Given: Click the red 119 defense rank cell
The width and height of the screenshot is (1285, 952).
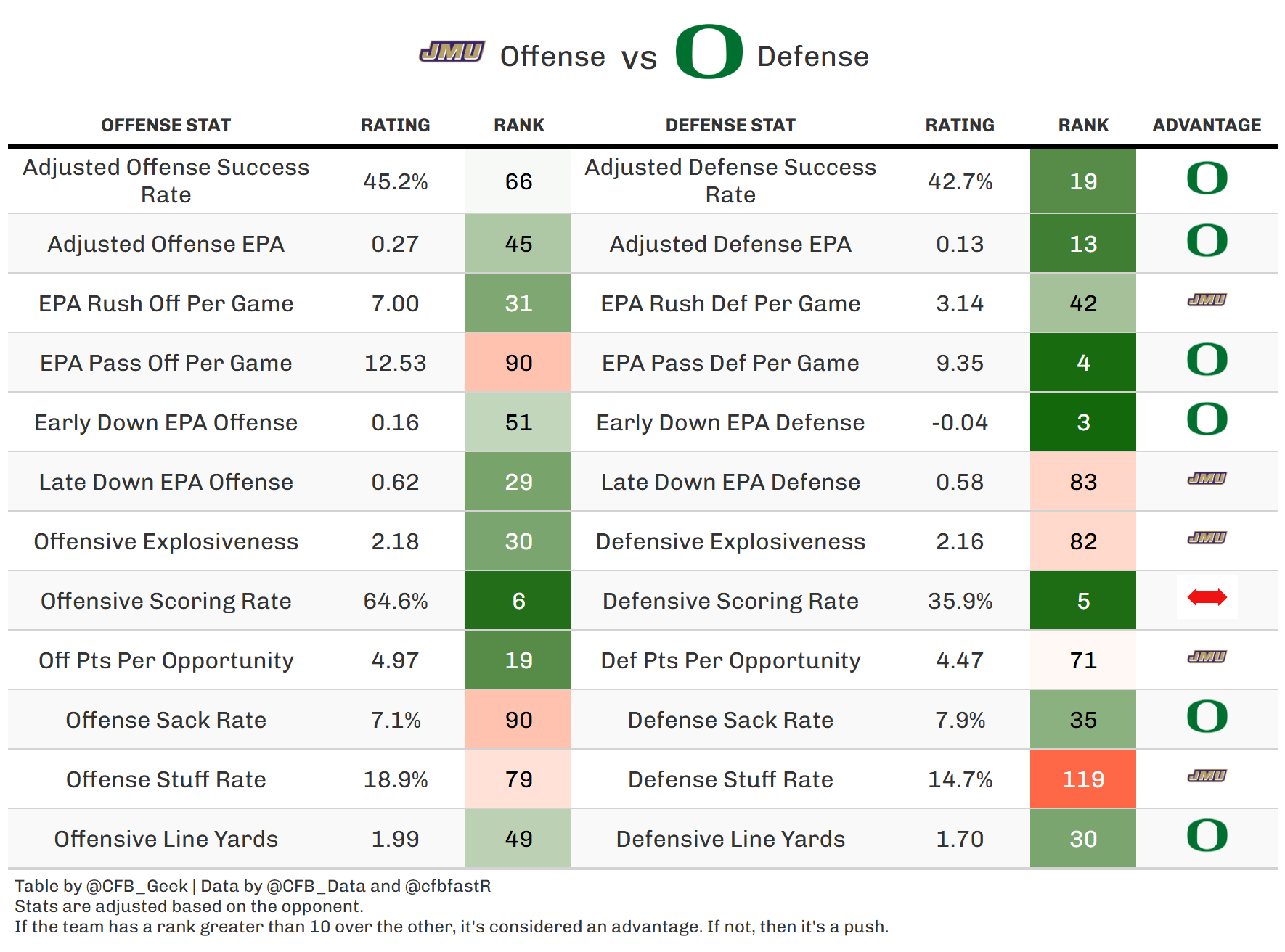Looking at the screenshot, I should [1082, 779].
